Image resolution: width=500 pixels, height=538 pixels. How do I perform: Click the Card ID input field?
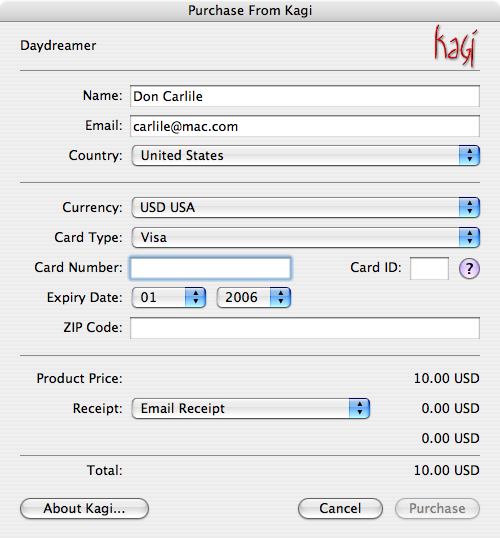point(429,268)
